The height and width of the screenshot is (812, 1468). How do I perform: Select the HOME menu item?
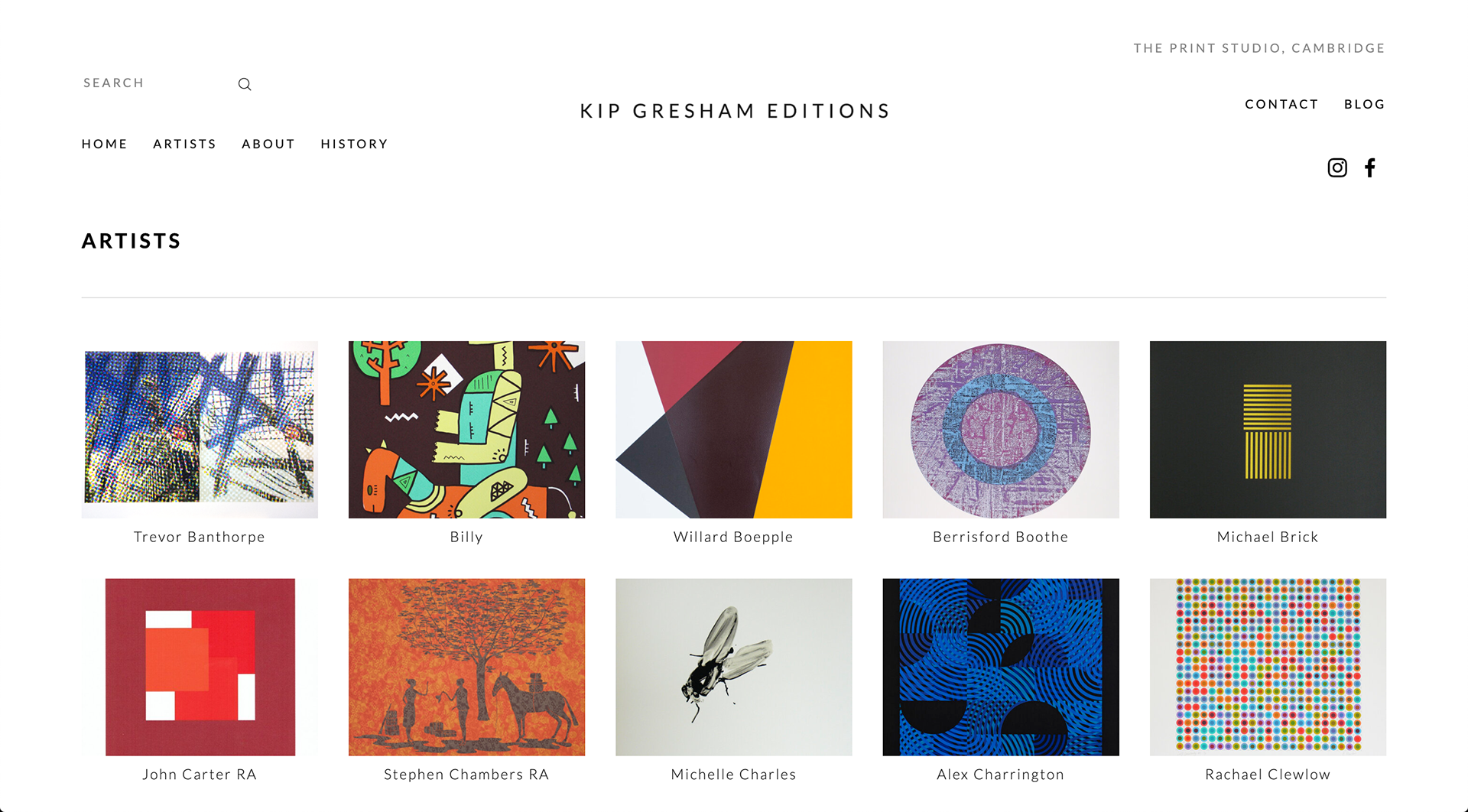(x=104, y=144)
